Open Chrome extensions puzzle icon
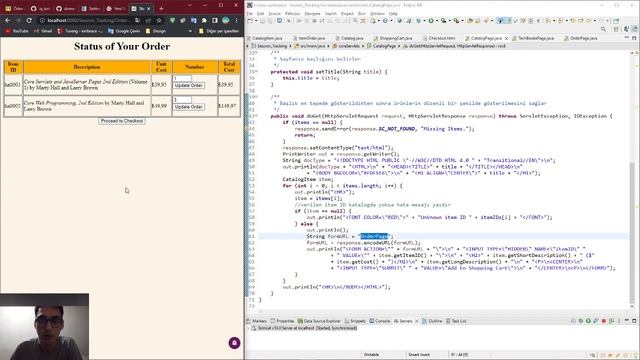Screen dimensions: 640x360 (204, 20)
